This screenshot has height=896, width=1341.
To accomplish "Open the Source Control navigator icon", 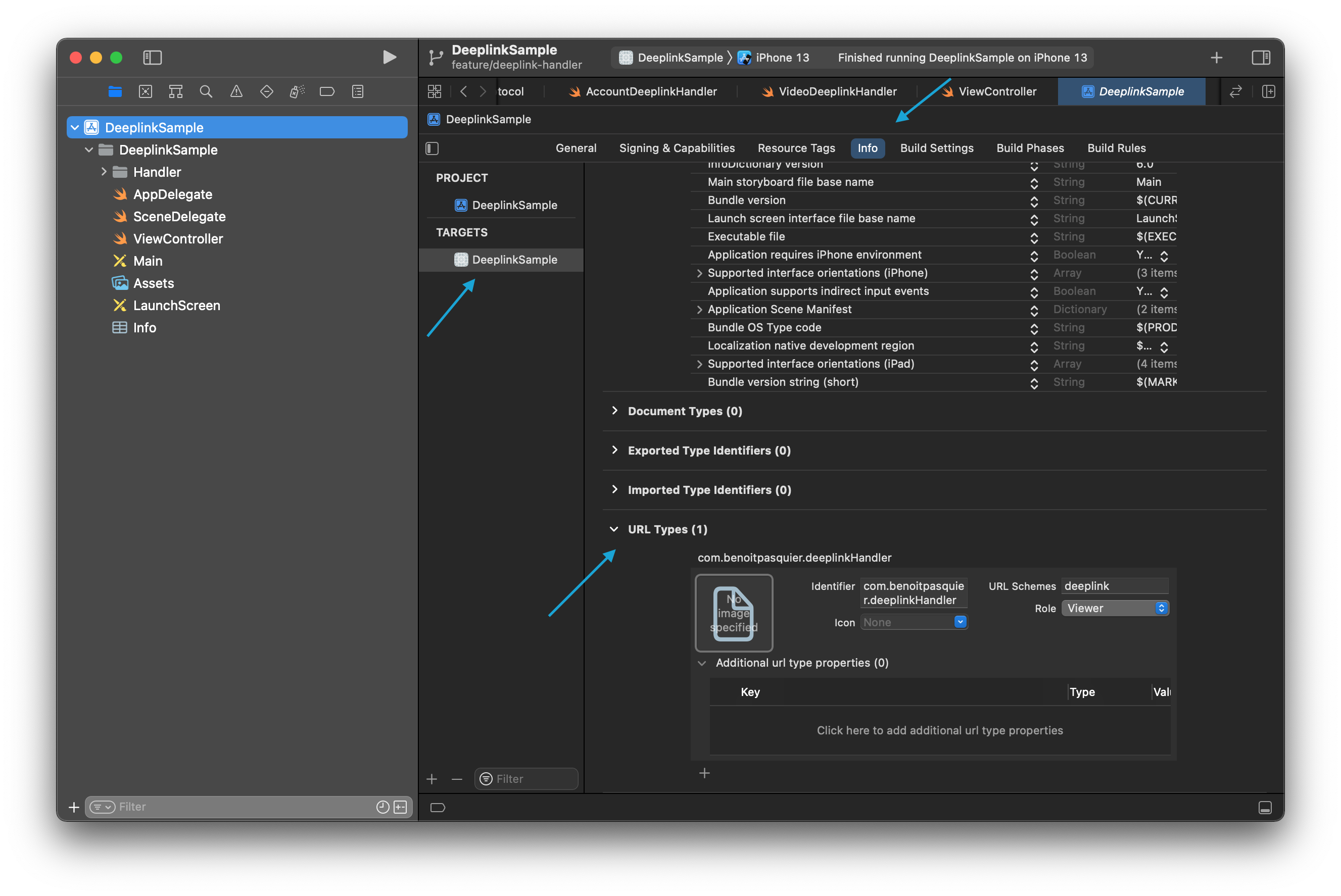I will tap(145, 91).
